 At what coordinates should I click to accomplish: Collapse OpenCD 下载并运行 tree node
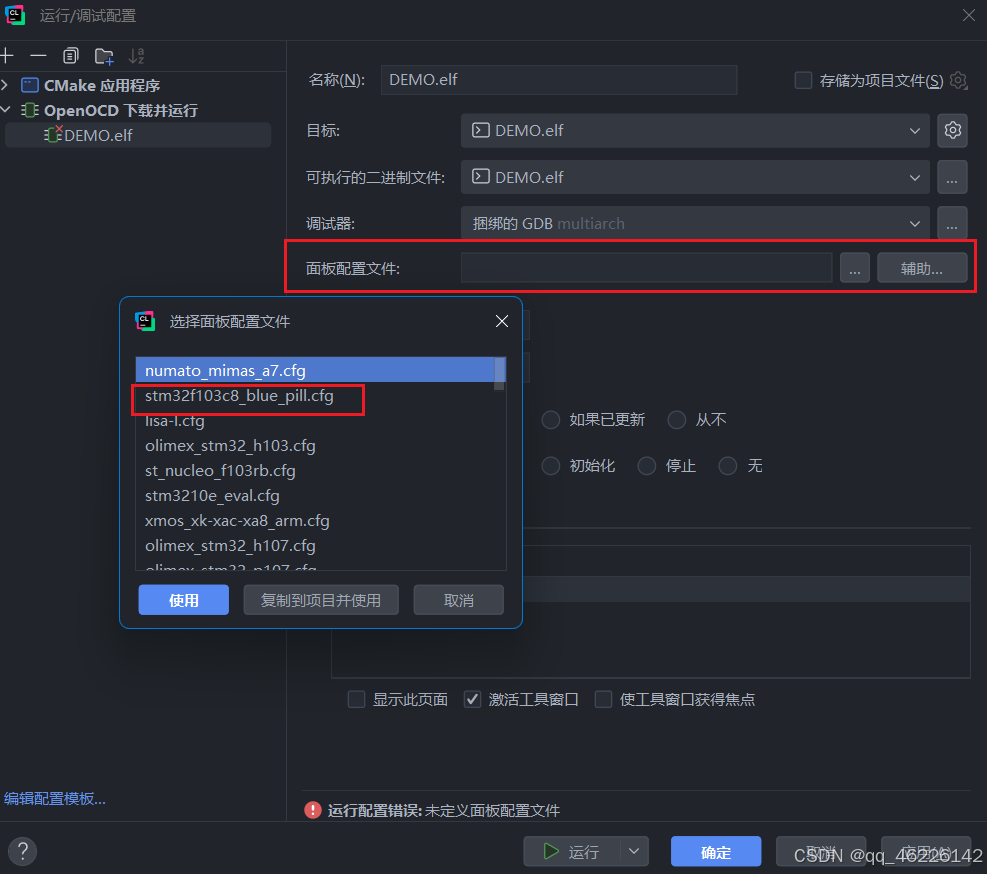[5, 110]
